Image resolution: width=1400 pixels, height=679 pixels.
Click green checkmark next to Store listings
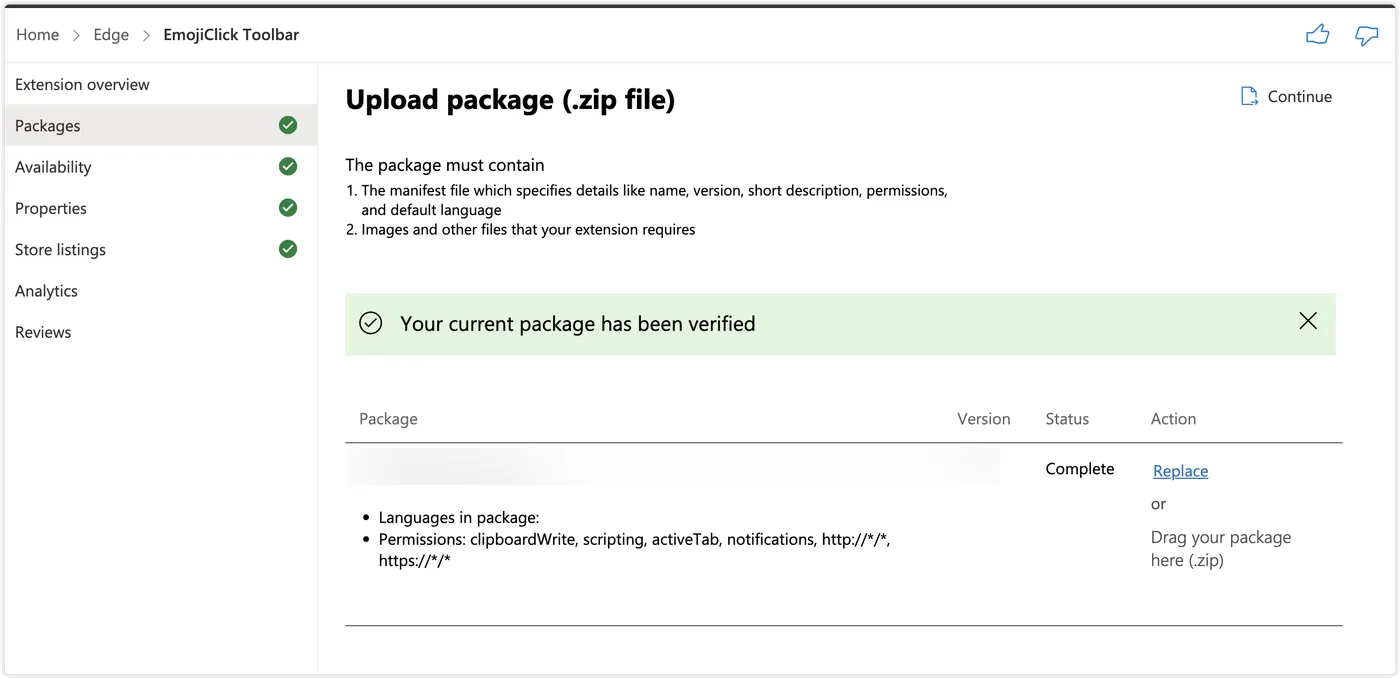pyautogui.click(x=288, y=248)
